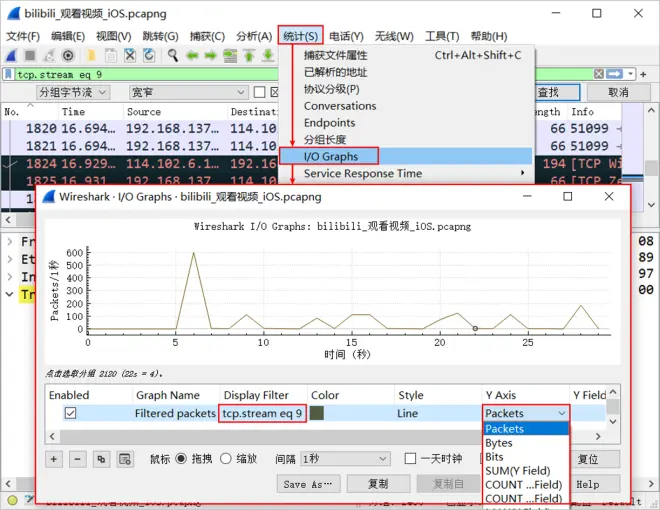This screenshot has width=660, height=510.
Task: Apply the display filter arrow icon
Action: tap(614, 74)
